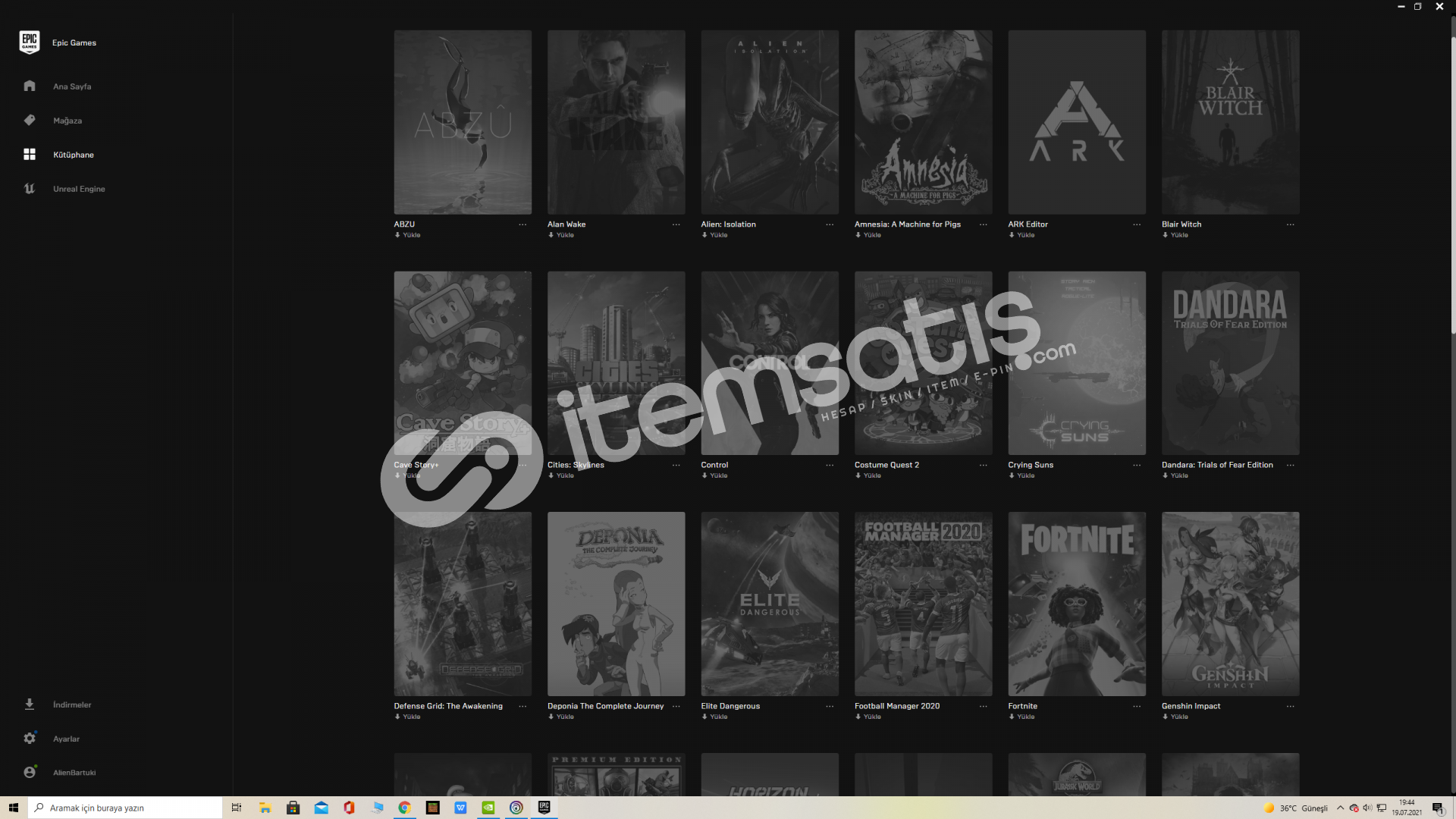The width and height of the screenshot is (1456, 819).
Task: Open Dandara cover thumbnail
Action: click(x=1230, y=363)
